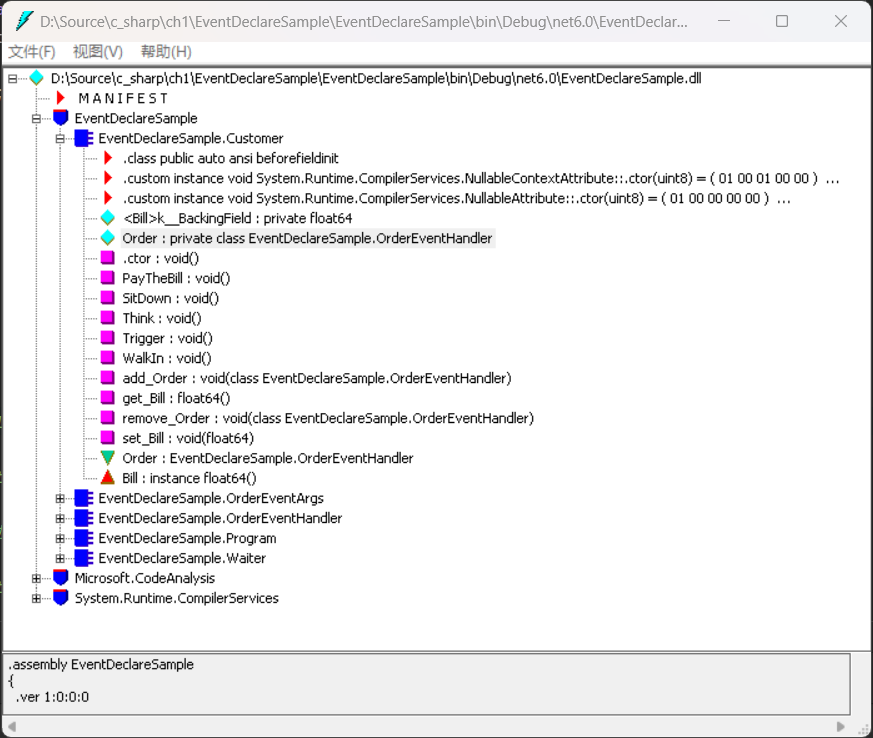The width and height of the screenshot is (873, 738).
Task: Expand the System.Runtime.CompilerServices namespace
Action: pyautogui.click(x=36, y=598)
